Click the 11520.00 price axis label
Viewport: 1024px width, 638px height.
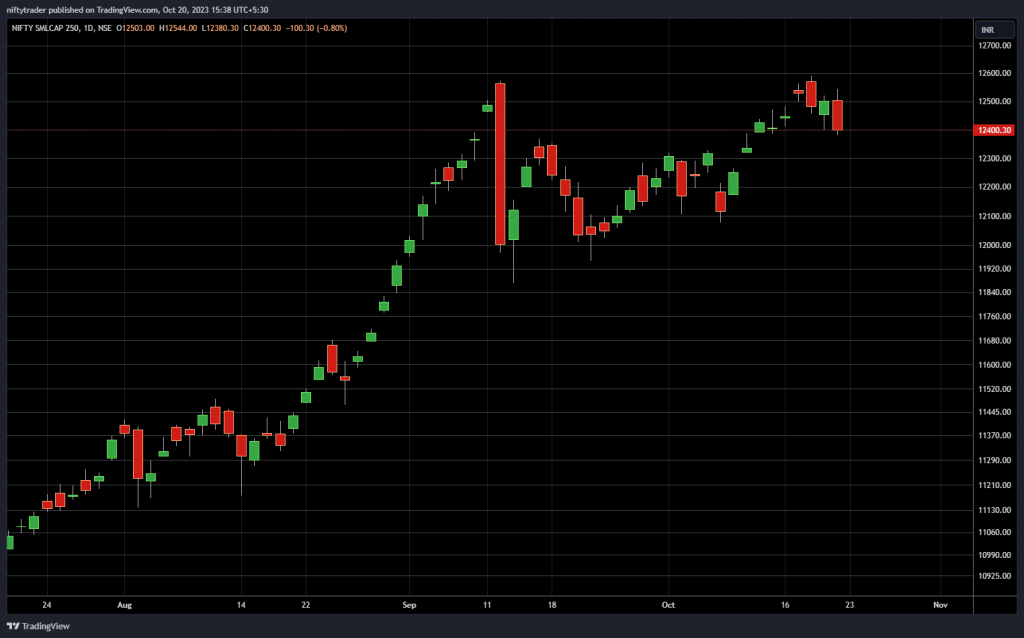coord(995,389)
